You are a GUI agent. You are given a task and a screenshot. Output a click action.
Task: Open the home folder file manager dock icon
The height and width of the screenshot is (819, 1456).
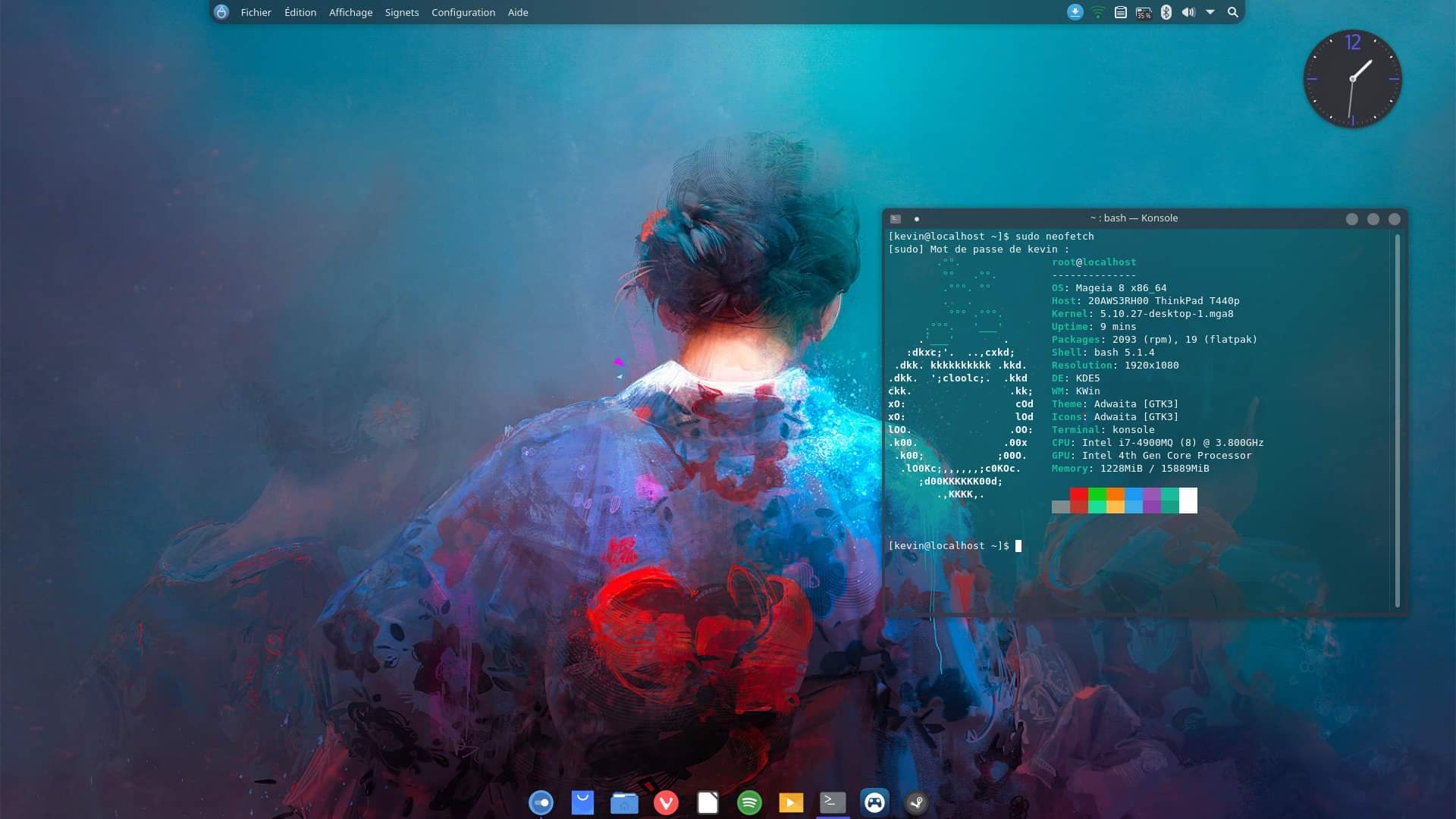(624, 802)
